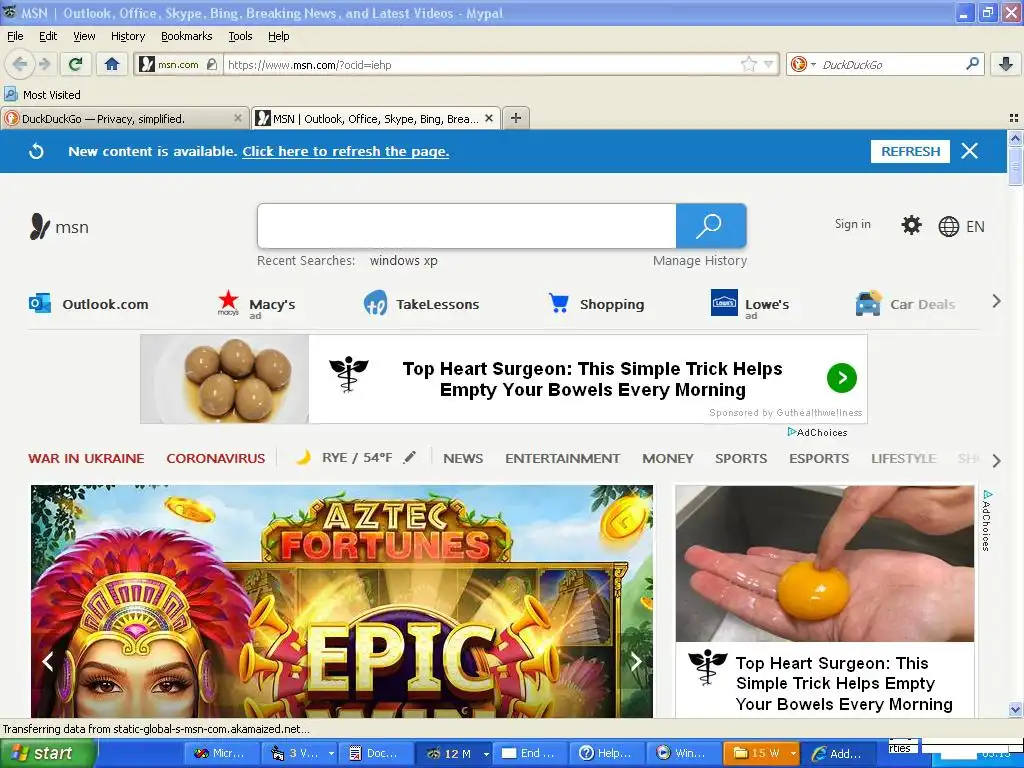Change language via globe EN icon

(x=961, y=227)
